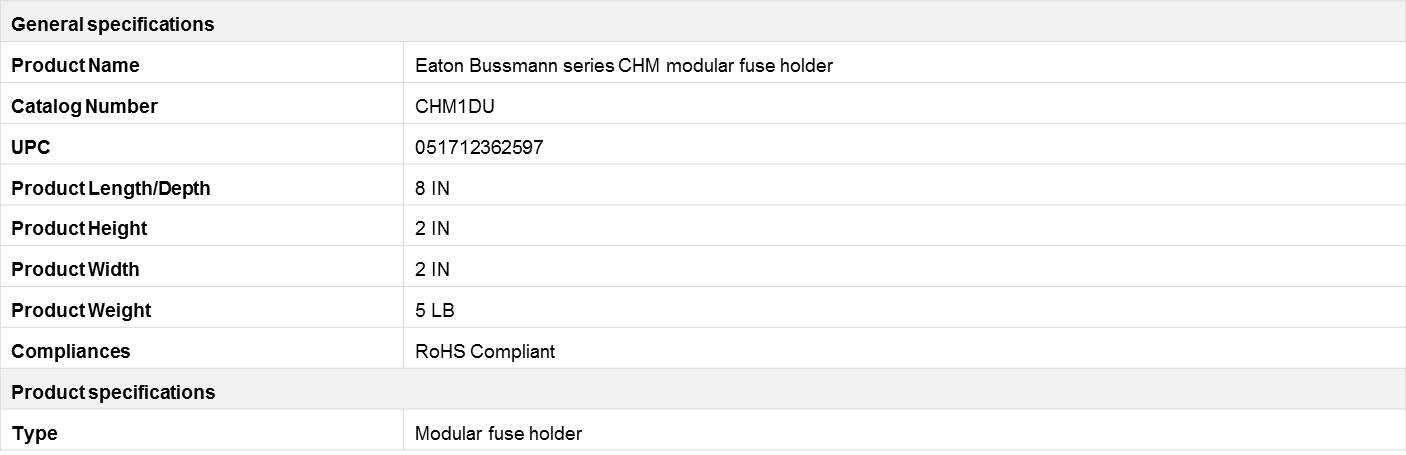
Task: Click the CHM1DU catalog number value
Action: click(455, 106)
